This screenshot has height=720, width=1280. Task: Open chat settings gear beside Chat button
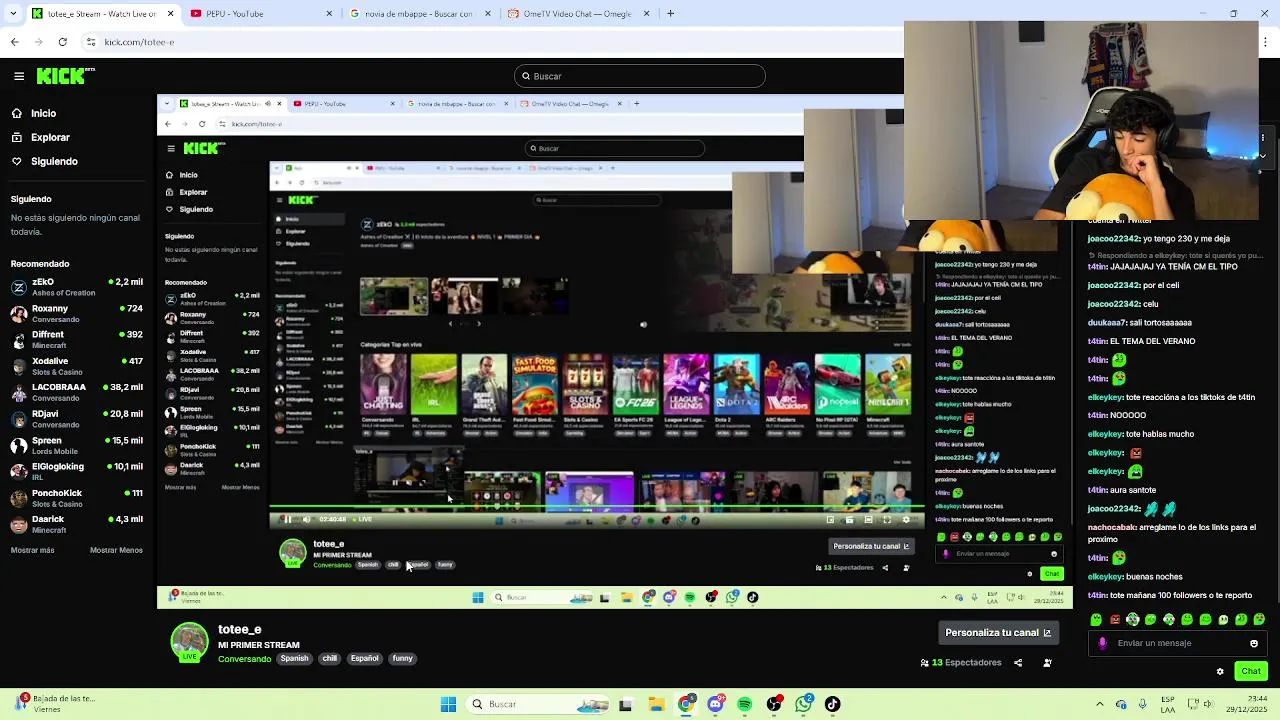(1220, 671)
